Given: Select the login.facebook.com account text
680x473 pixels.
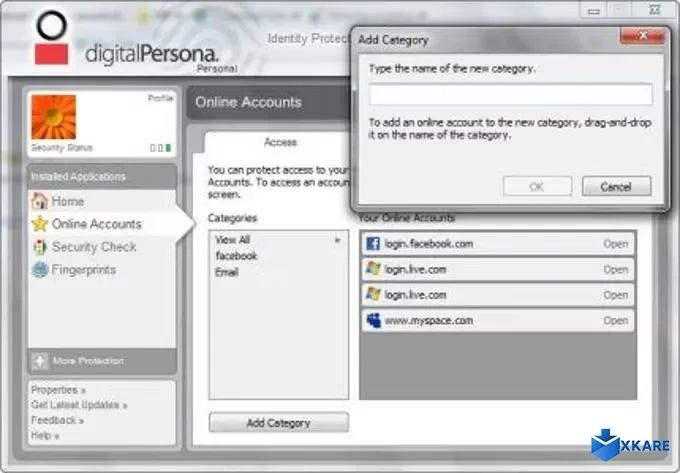Looking at the screenshot, I should click(428, 244).
